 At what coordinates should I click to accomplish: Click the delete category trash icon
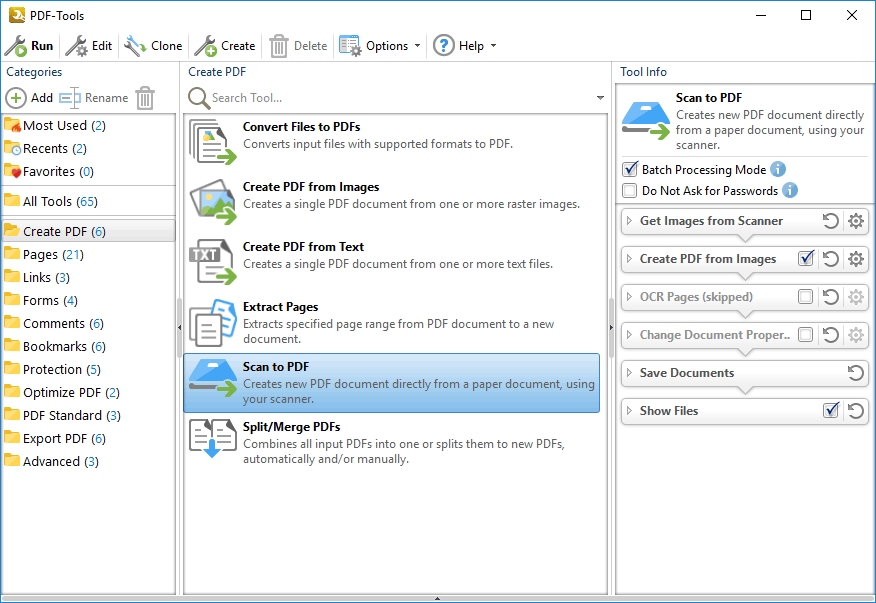(x=145, y=98)
